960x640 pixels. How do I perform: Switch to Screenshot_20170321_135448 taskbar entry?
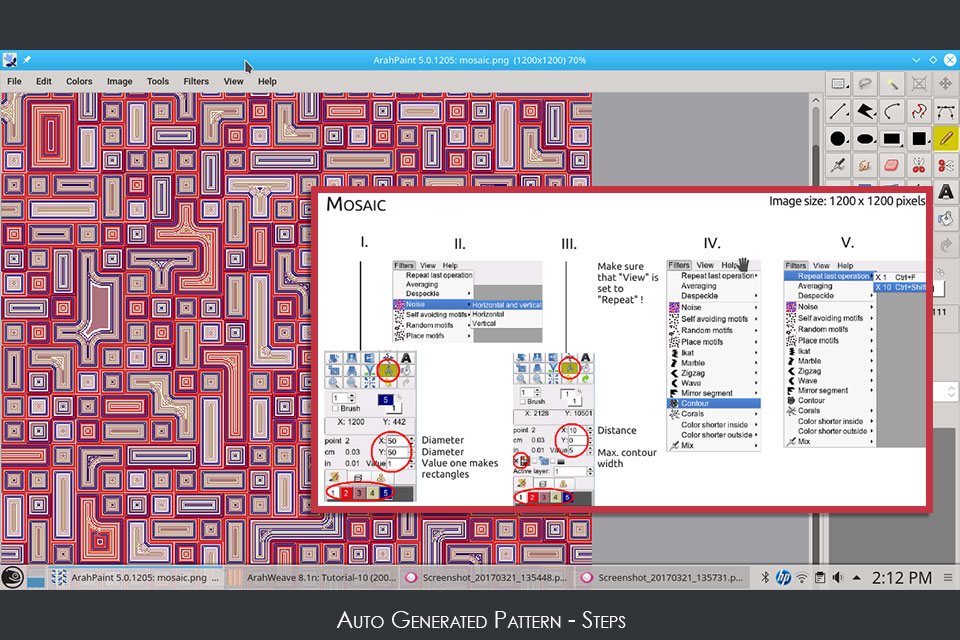(x=488, y=578)
